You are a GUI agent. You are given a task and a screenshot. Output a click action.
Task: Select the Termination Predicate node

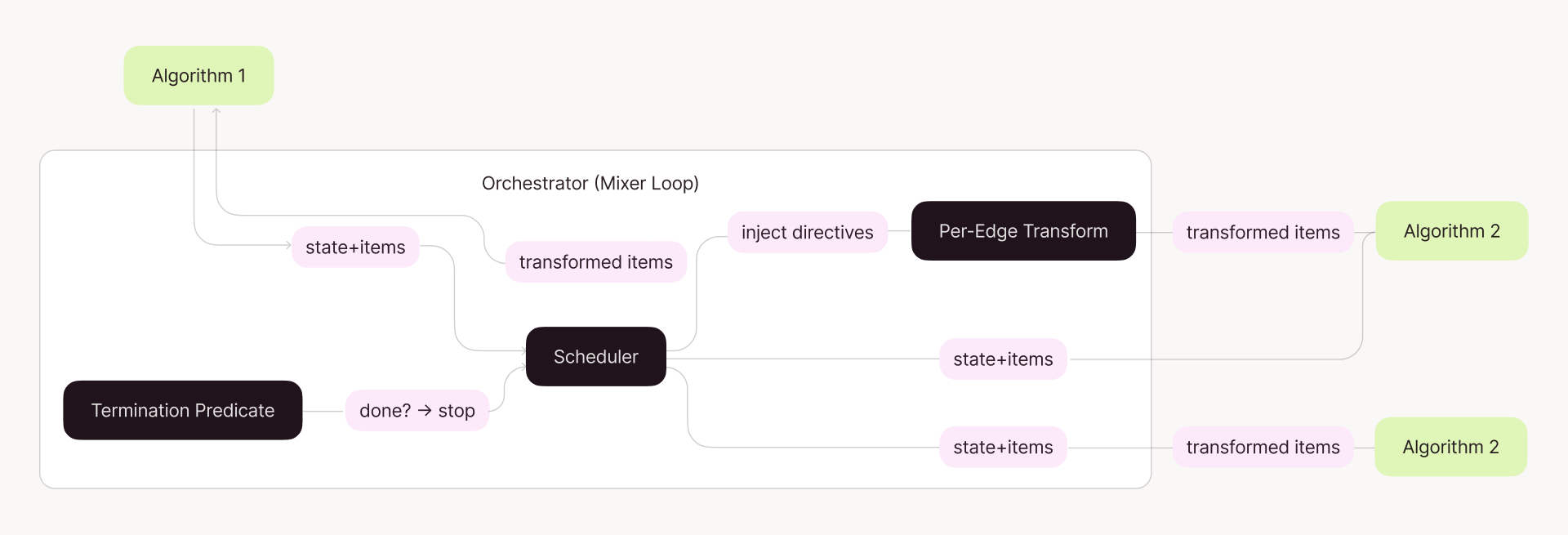[x=182, y=410]
